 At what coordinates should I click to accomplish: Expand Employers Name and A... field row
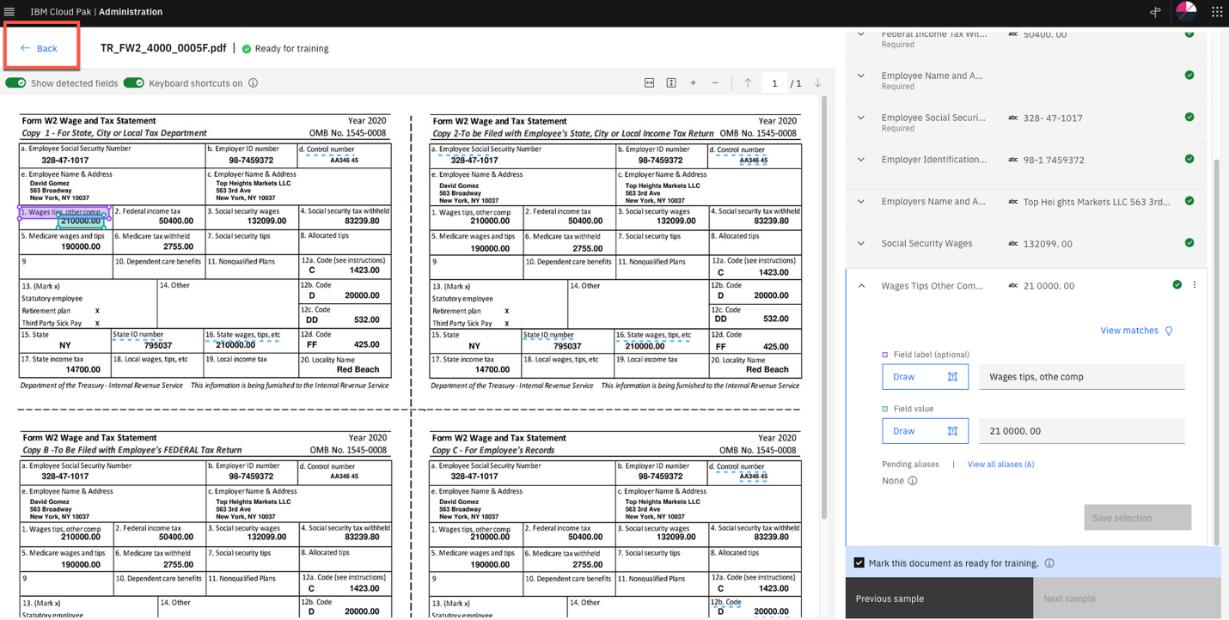tap(862, 201)
